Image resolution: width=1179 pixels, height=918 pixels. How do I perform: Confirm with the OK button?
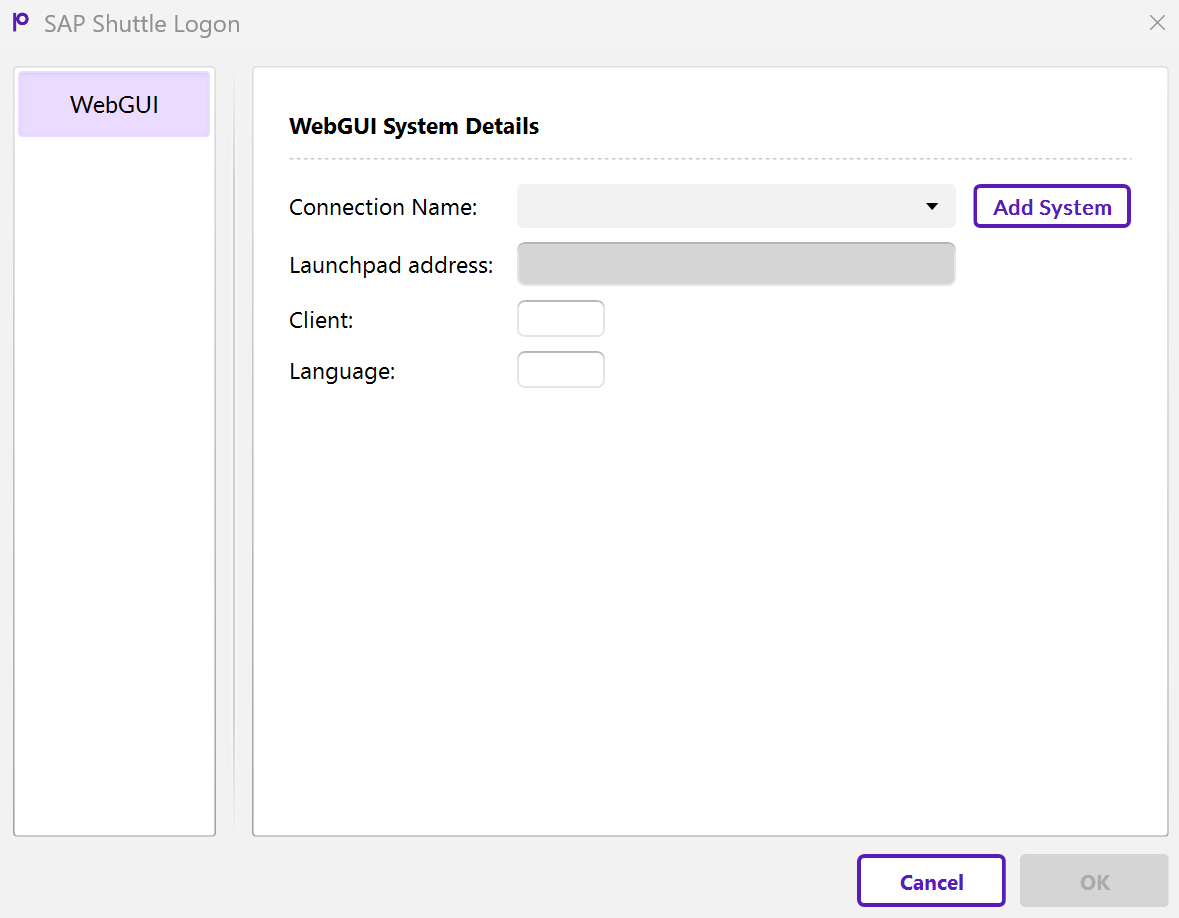pyautogui.click(x=1094, y=881)
